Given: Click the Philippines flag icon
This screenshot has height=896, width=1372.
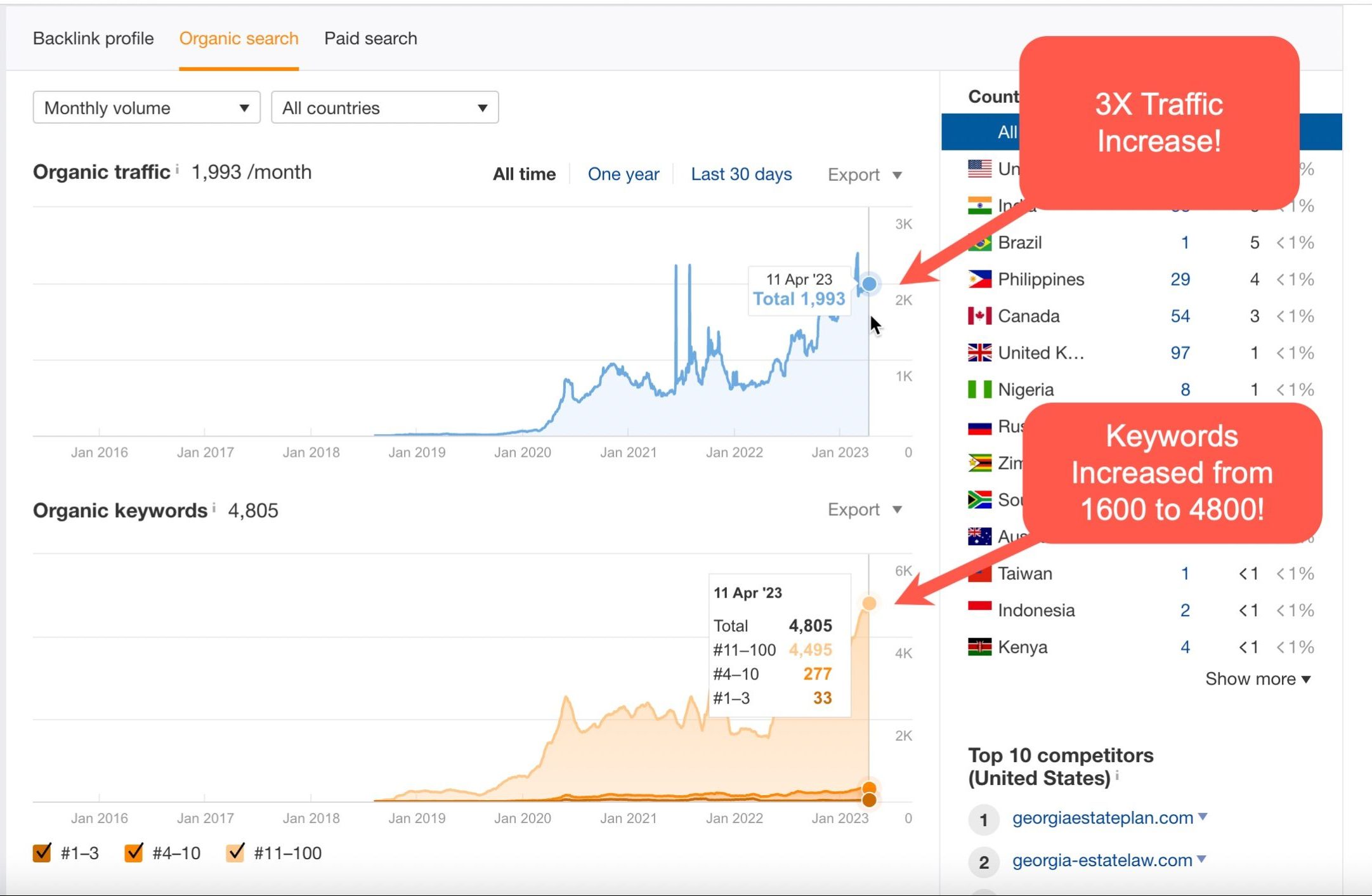Looking at the screenshot, I should (980, 279).
